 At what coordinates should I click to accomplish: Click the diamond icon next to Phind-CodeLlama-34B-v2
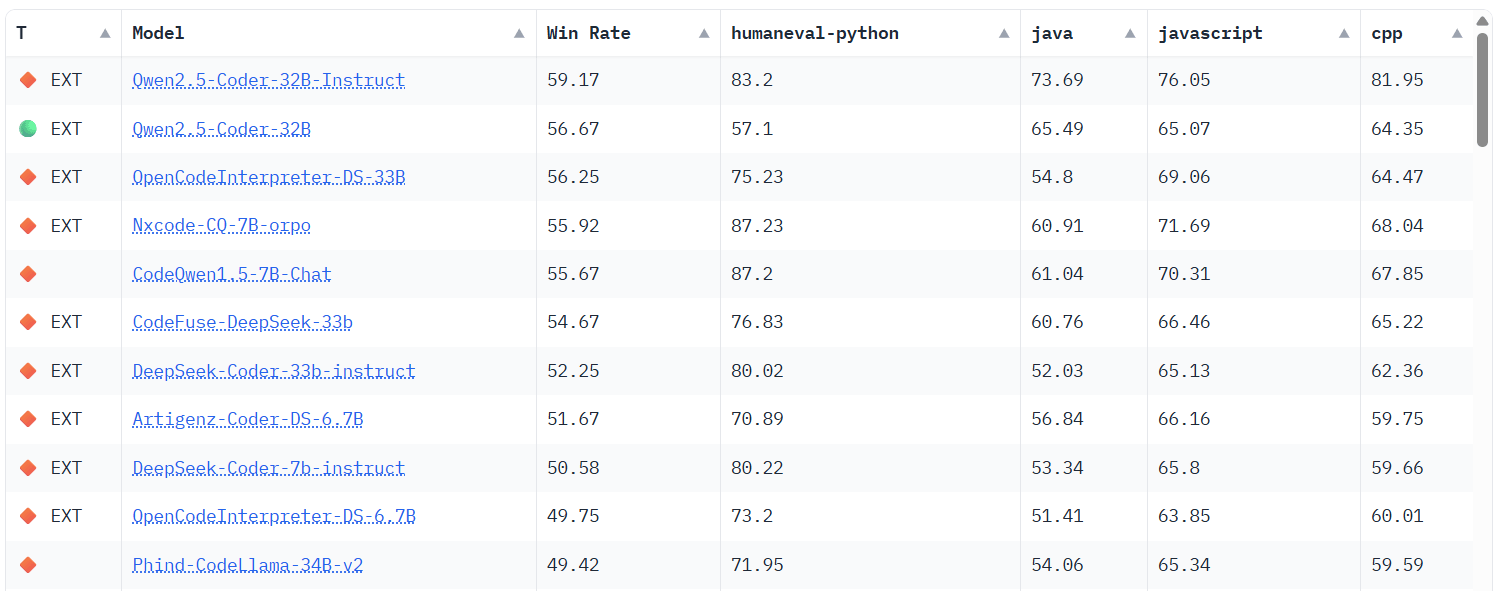pos(28,564)
